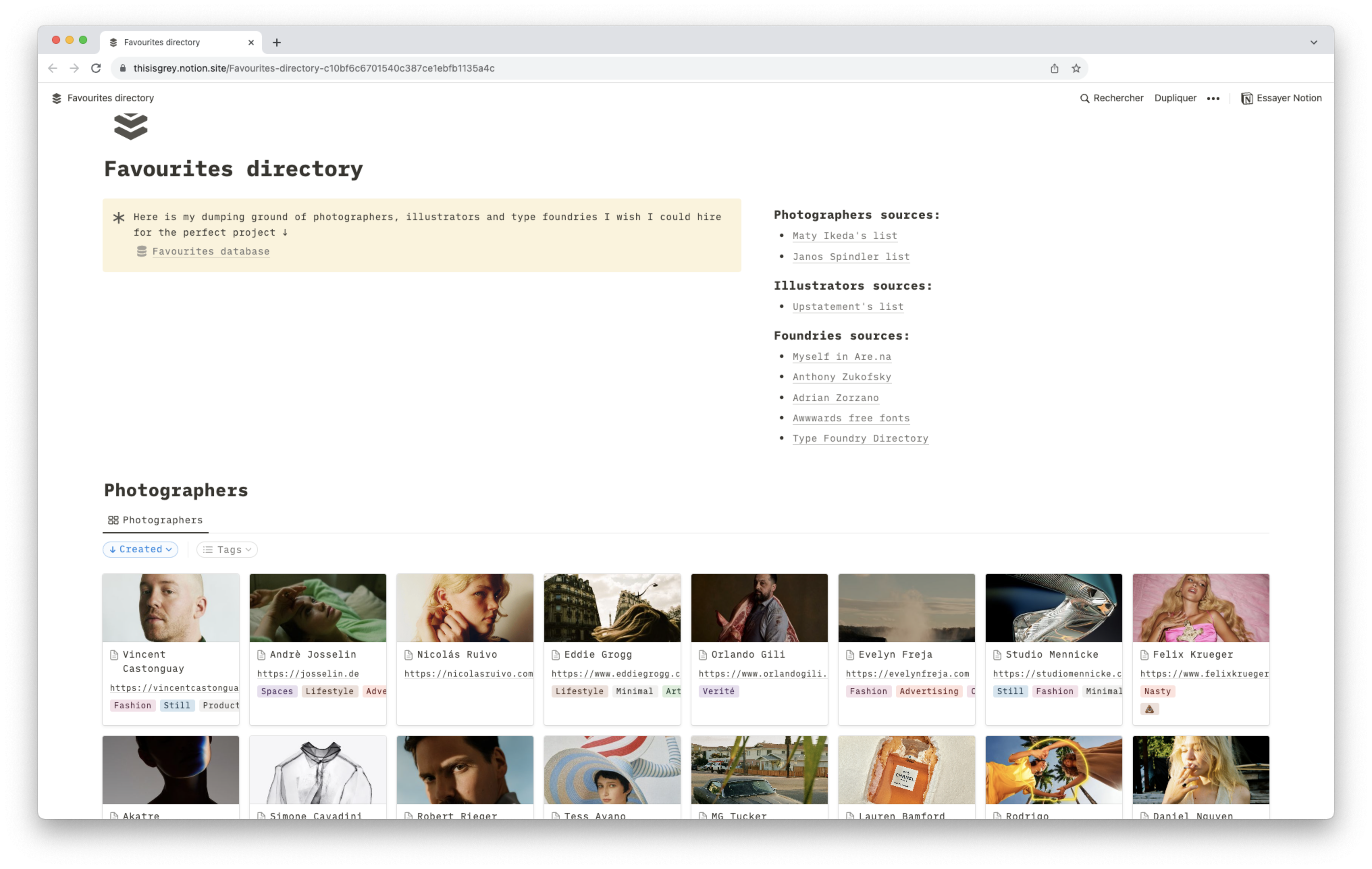The image size is (1372, 869).
Task: Open the Tags filter dropdown
Action: tap(227, 550)
